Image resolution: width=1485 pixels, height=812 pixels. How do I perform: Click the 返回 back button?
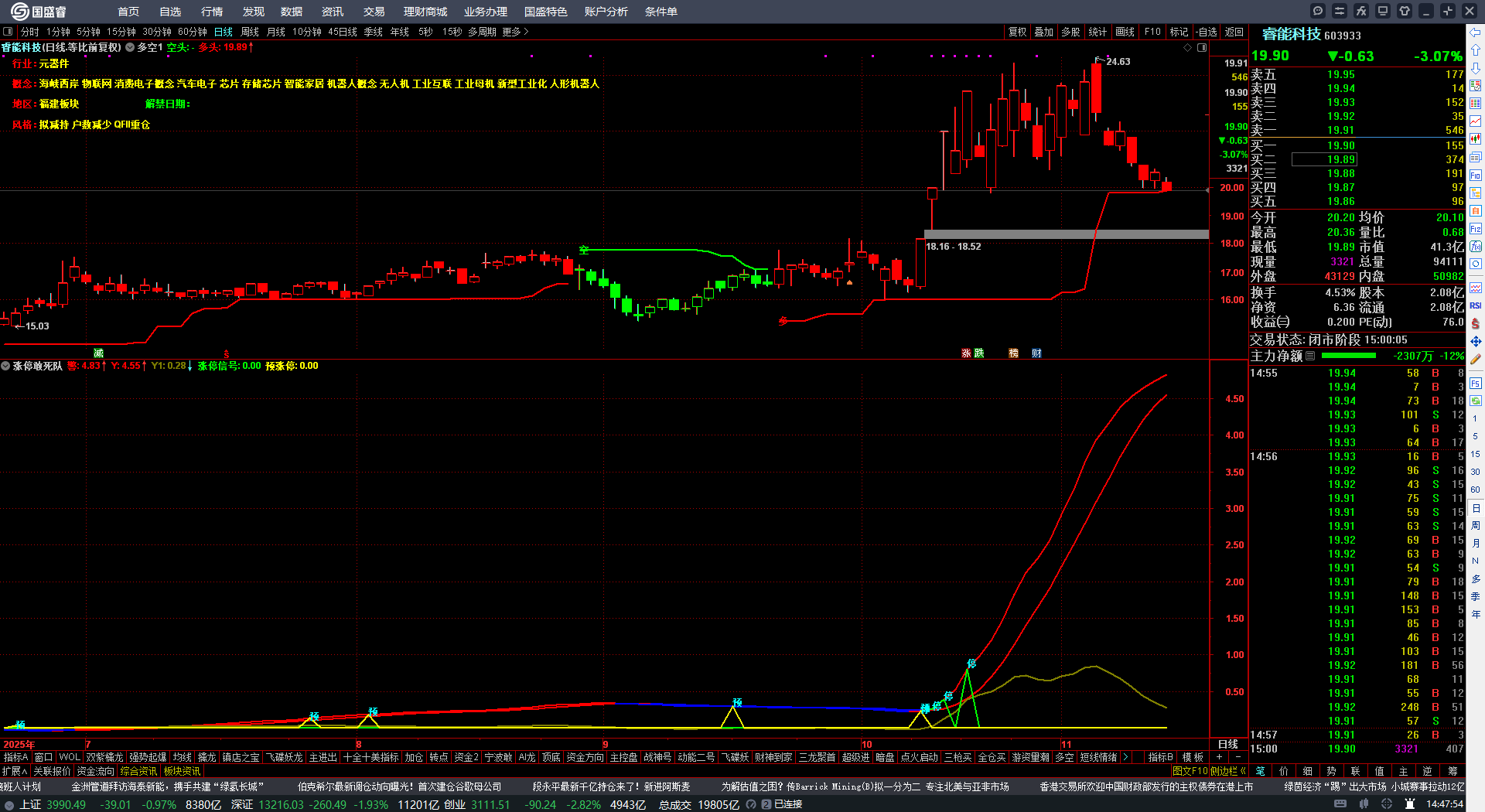(x=1234, y=32)
